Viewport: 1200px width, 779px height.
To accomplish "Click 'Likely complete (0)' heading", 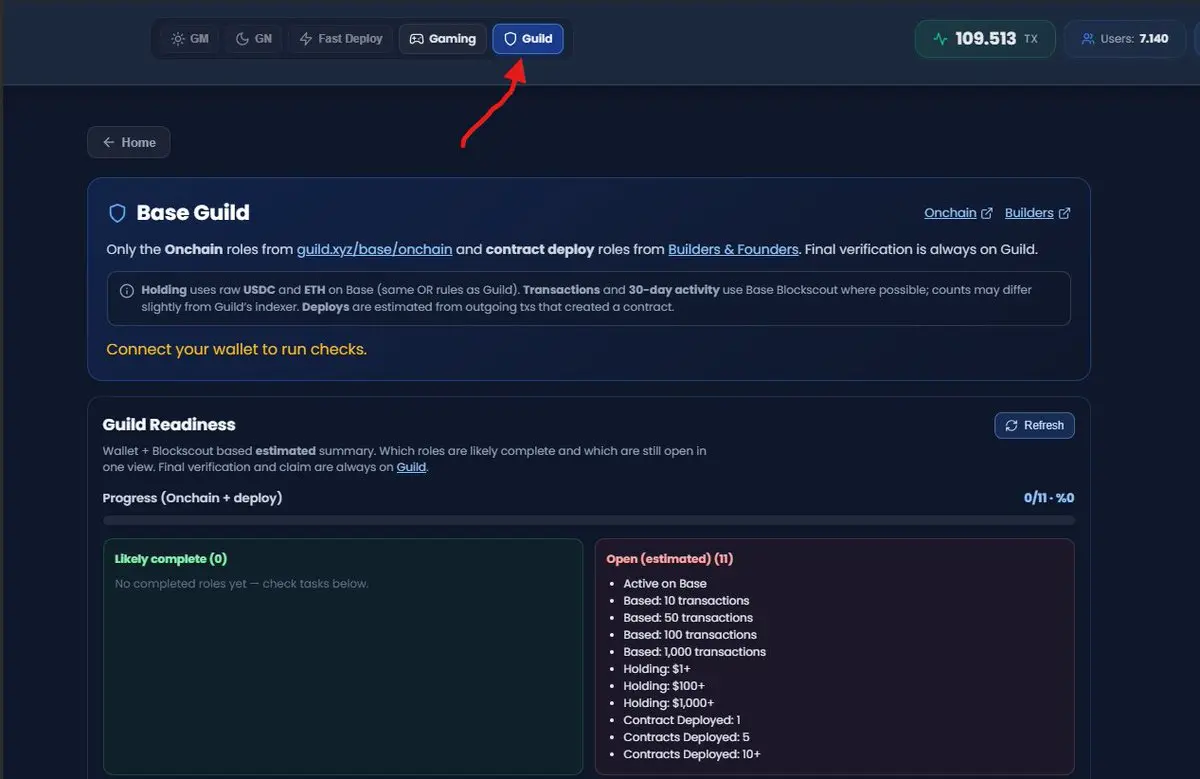I will click(x=171, y=559).
